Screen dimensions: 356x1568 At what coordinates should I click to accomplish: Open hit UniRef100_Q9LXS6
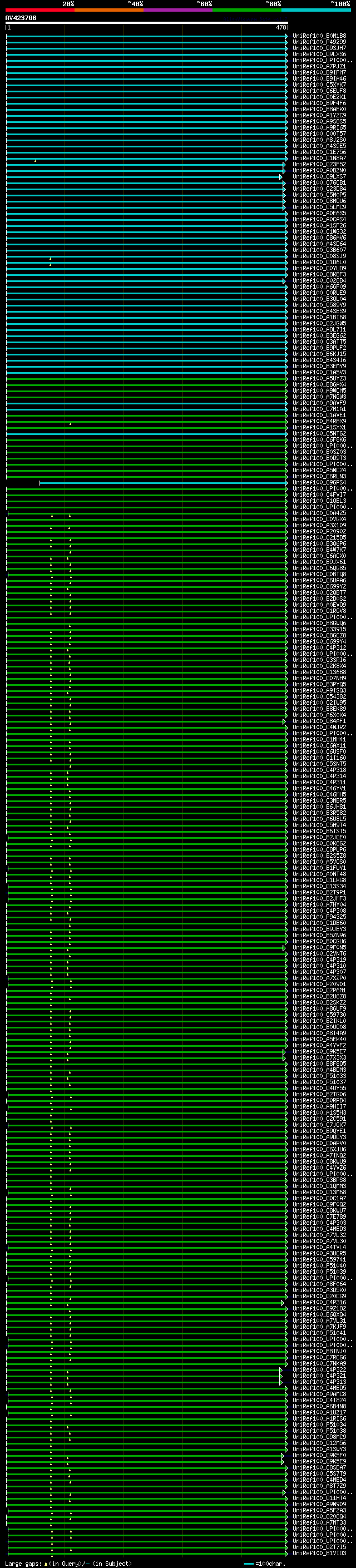click(319, 54)
